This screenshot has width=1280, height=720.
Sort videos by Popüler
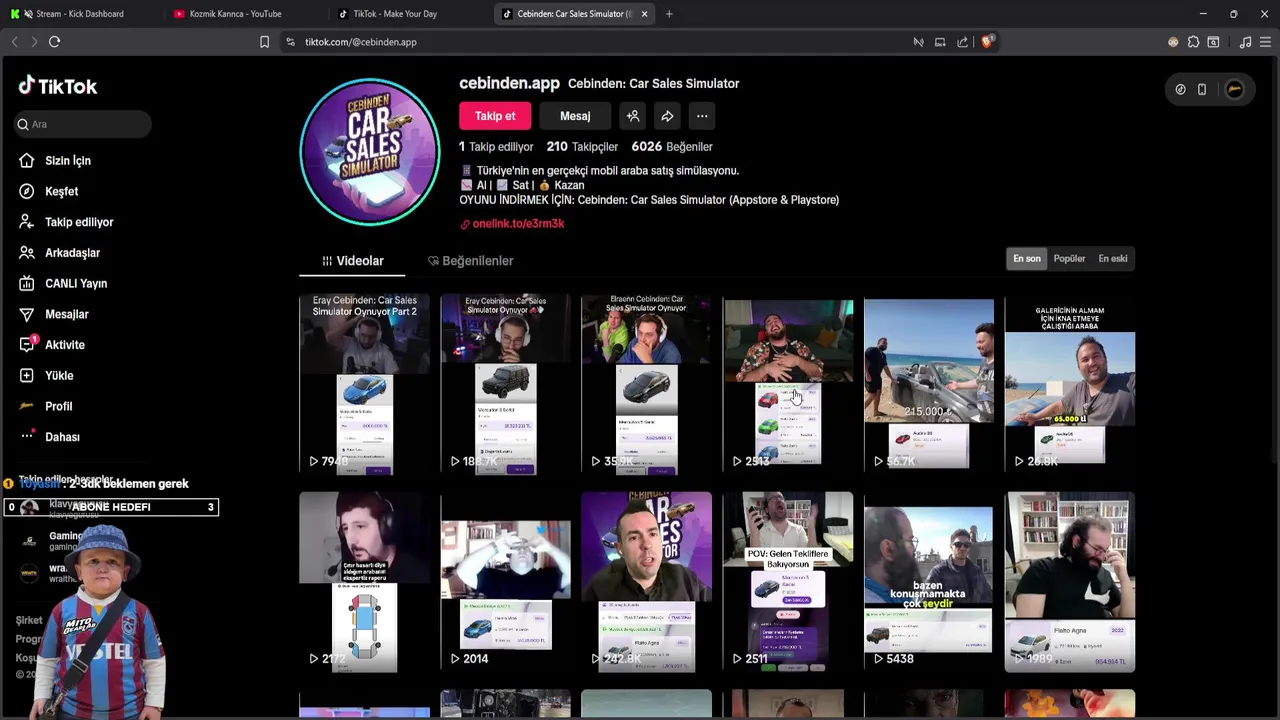(x=1069, y=259)
